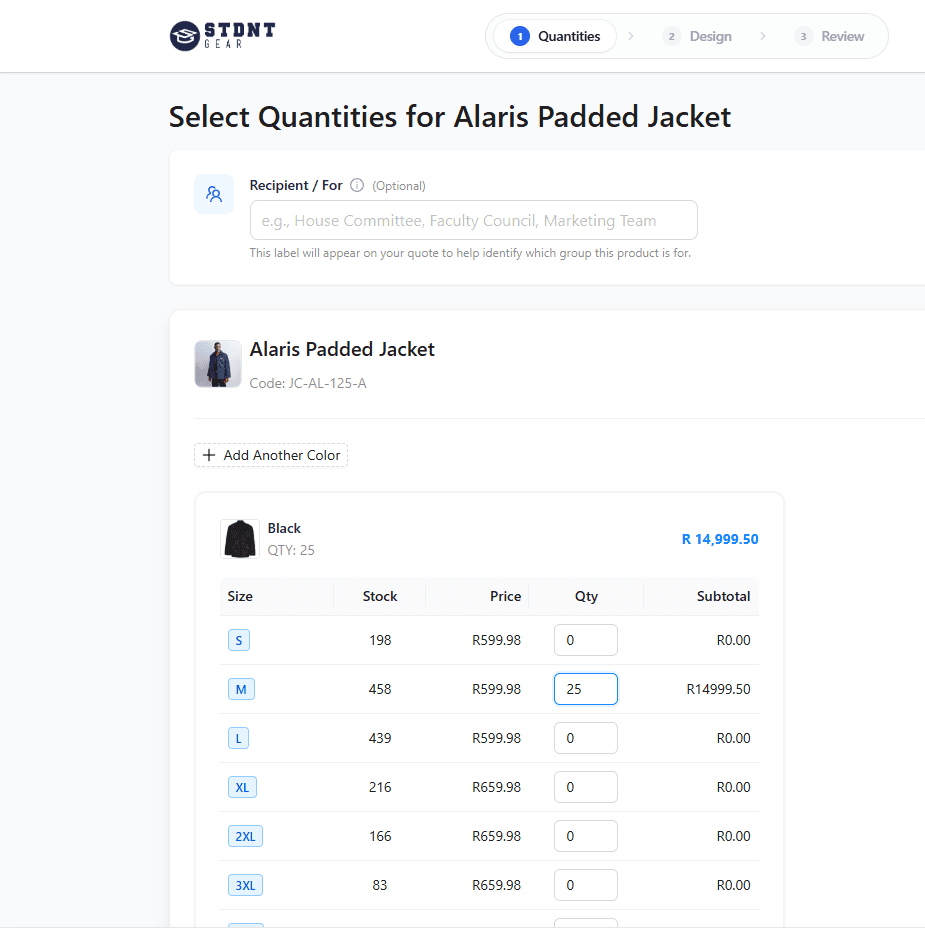Select the M size badge
This screenshot has height=933, width=925.
(x=241, y=689)
